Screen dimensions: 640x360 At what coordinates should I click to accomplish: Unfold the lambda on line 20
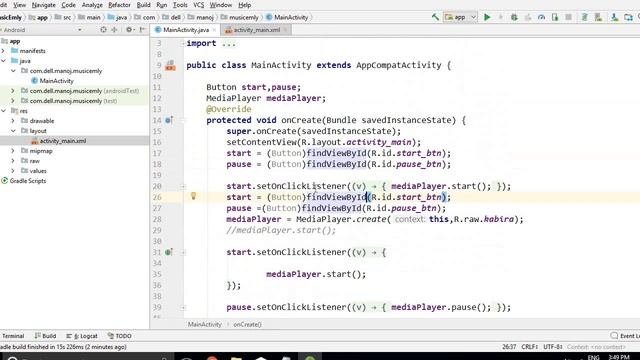tap(184, 187)
